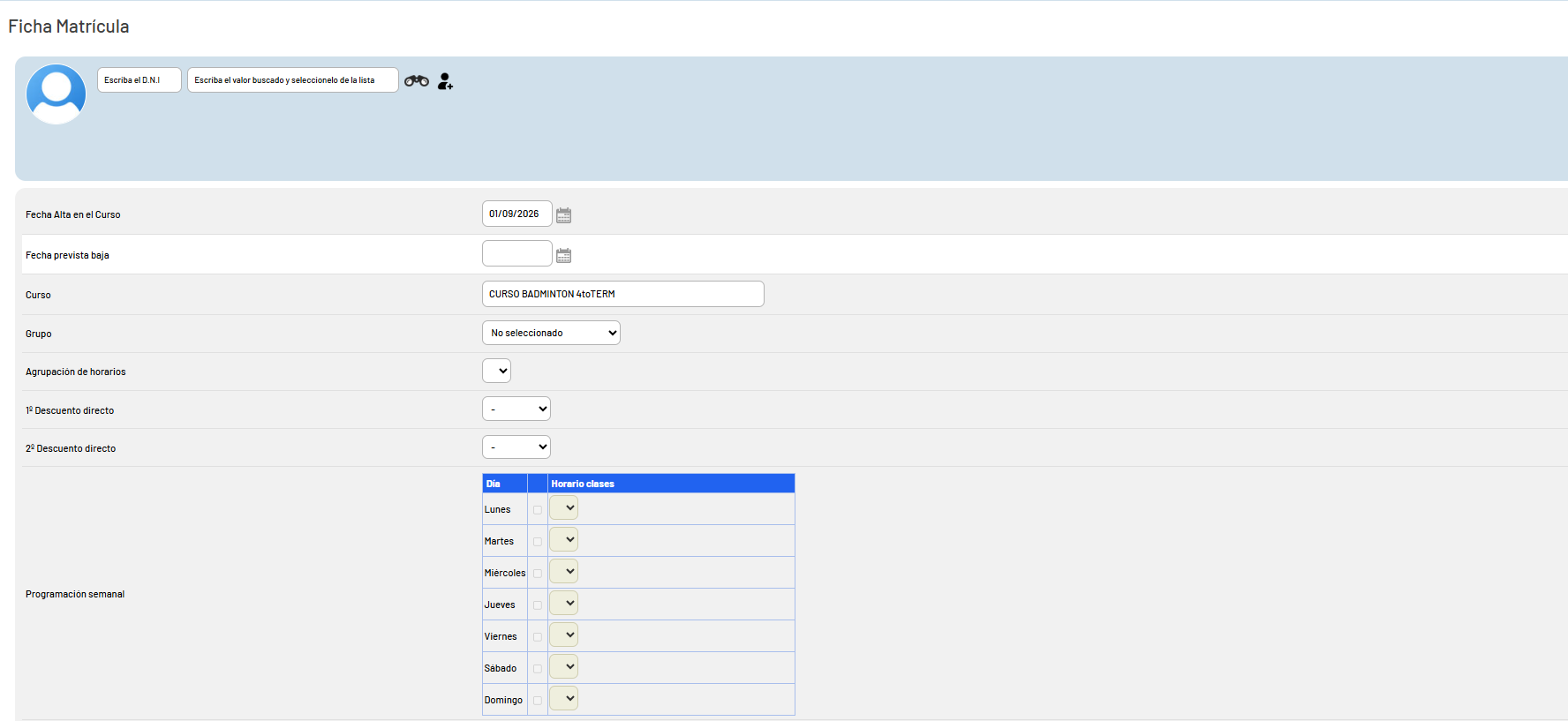Open Martes class schedule dropdown
This screenshot has width=1568, height=721.
pos(563,539)
